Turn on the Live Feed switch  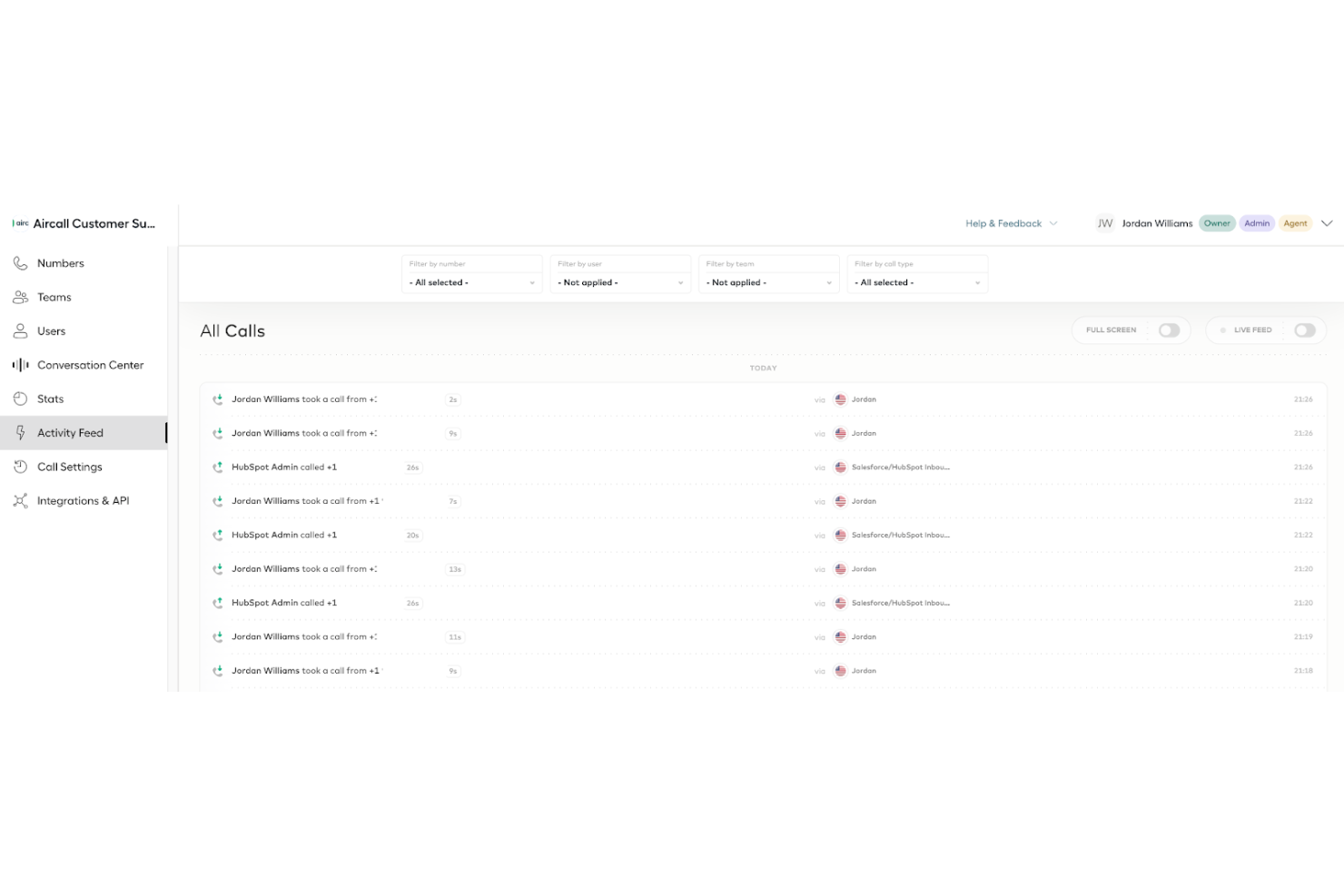(1305, 330)
